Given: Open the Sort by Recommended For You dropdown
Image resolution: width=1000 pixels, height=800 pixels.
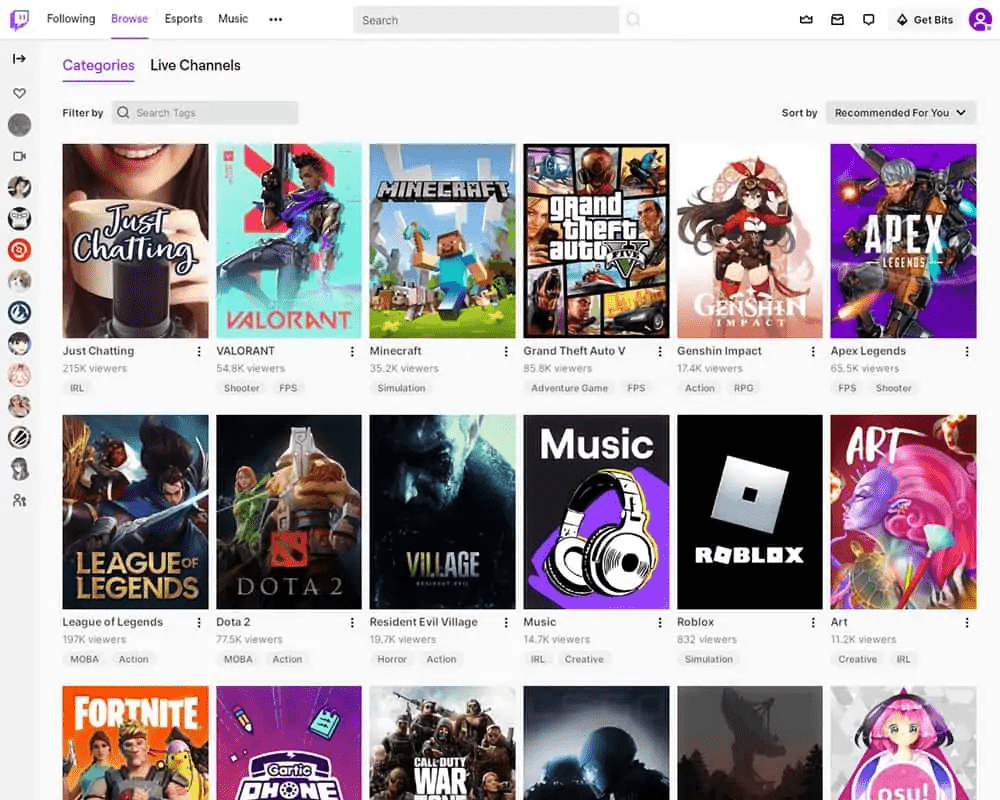Looking at the screenshot, I should (x=900, y=112).
